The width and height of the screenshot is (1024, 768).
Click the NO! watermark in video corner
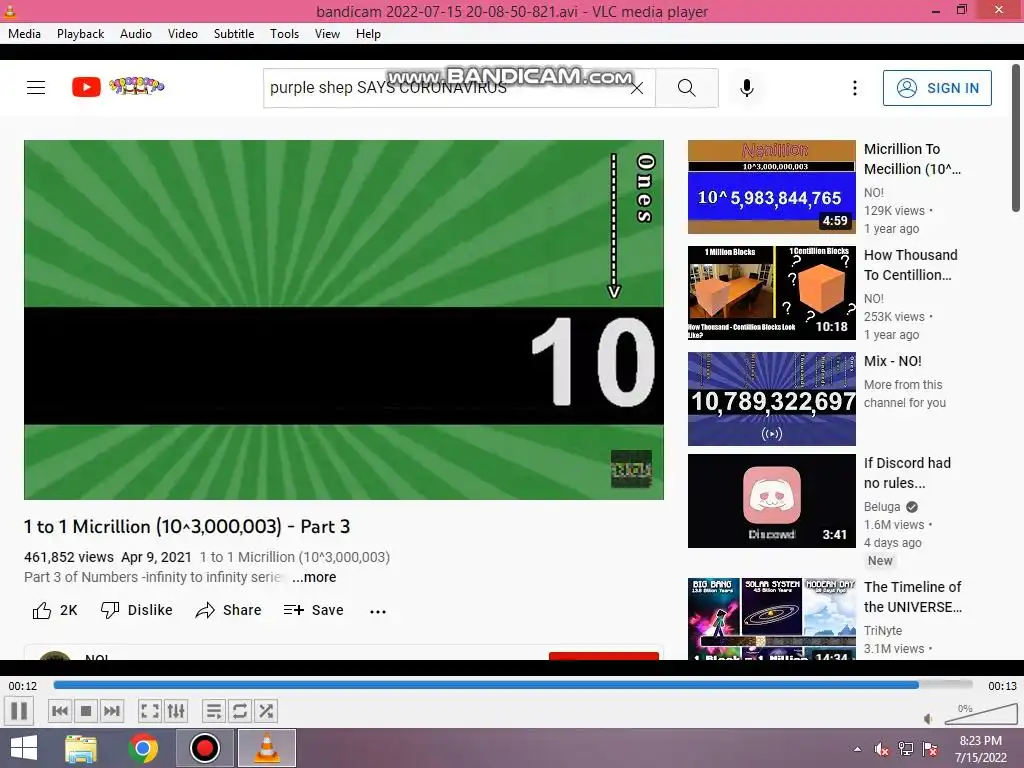(631, 468)
